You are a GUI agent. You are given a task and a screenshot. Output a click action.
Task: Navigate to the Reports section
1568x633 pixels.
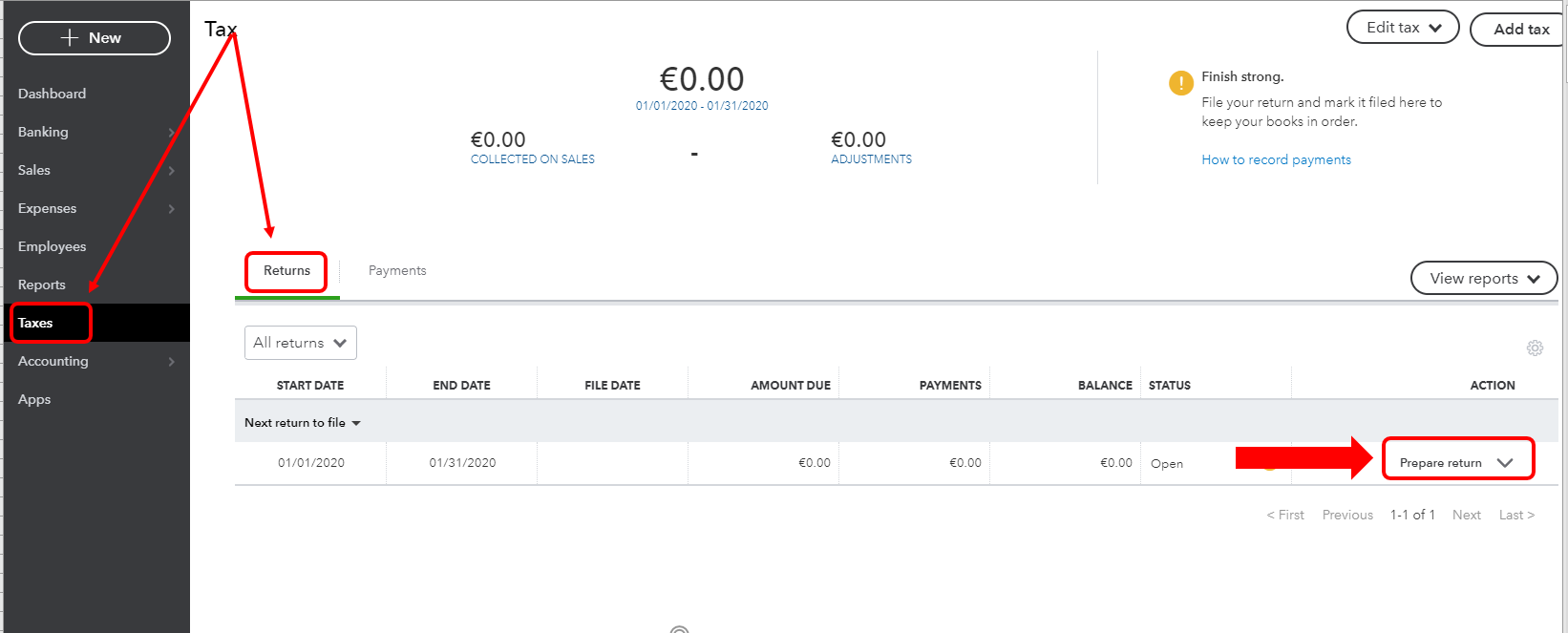click(x=41, y=285)
